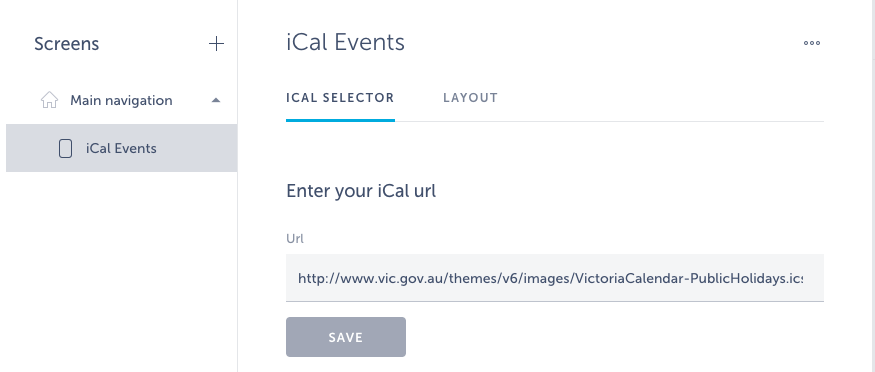The image size is (875, 372).
Task: Save the iCal url
Action: pyautogui.click(x=346, y=337)
